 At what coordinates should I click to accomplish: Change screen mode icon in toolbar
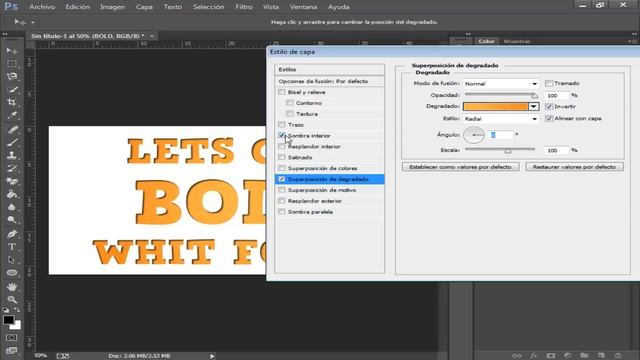coord(11,351)
